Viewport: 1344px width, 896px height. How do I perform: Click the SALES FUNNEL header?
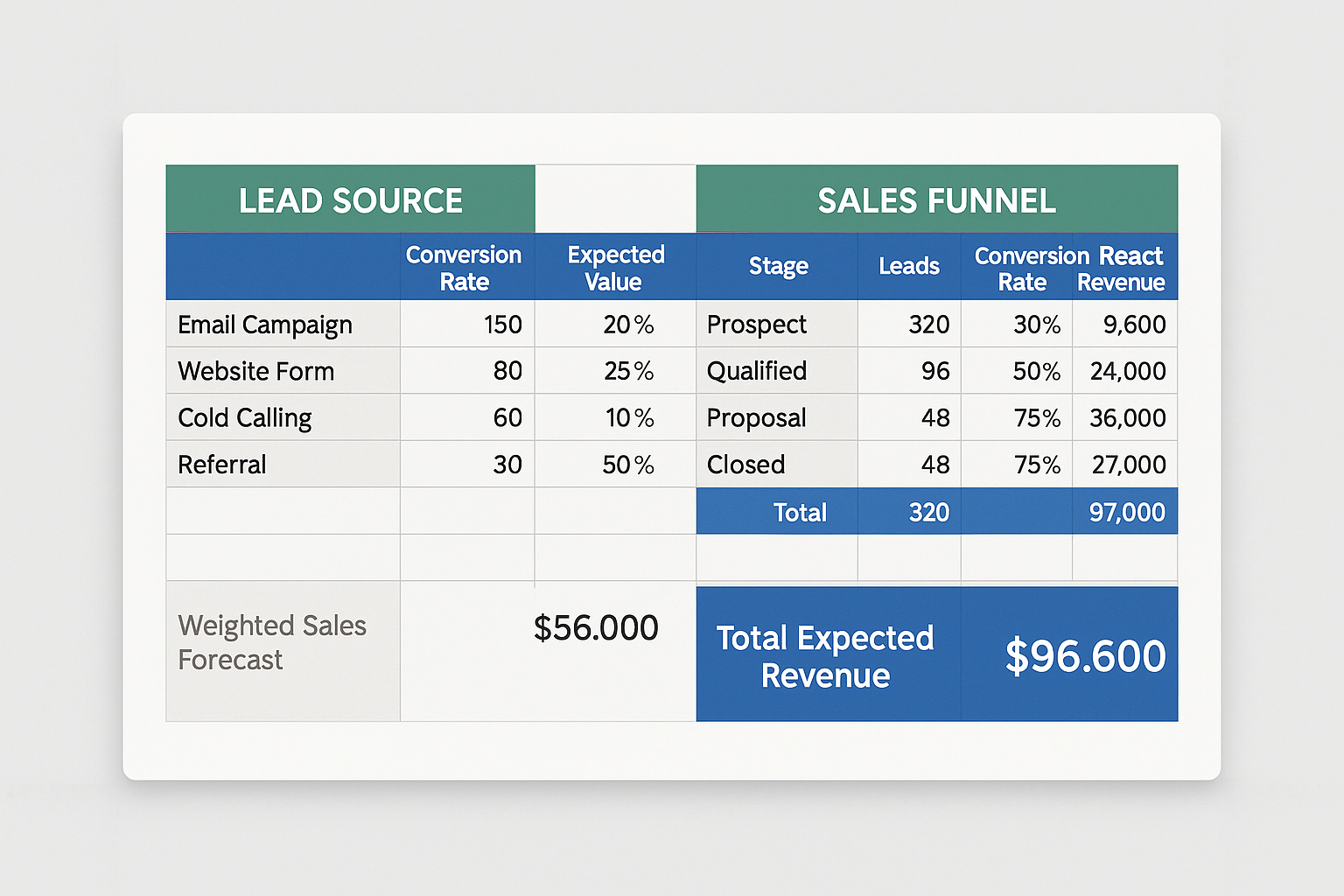936,199
